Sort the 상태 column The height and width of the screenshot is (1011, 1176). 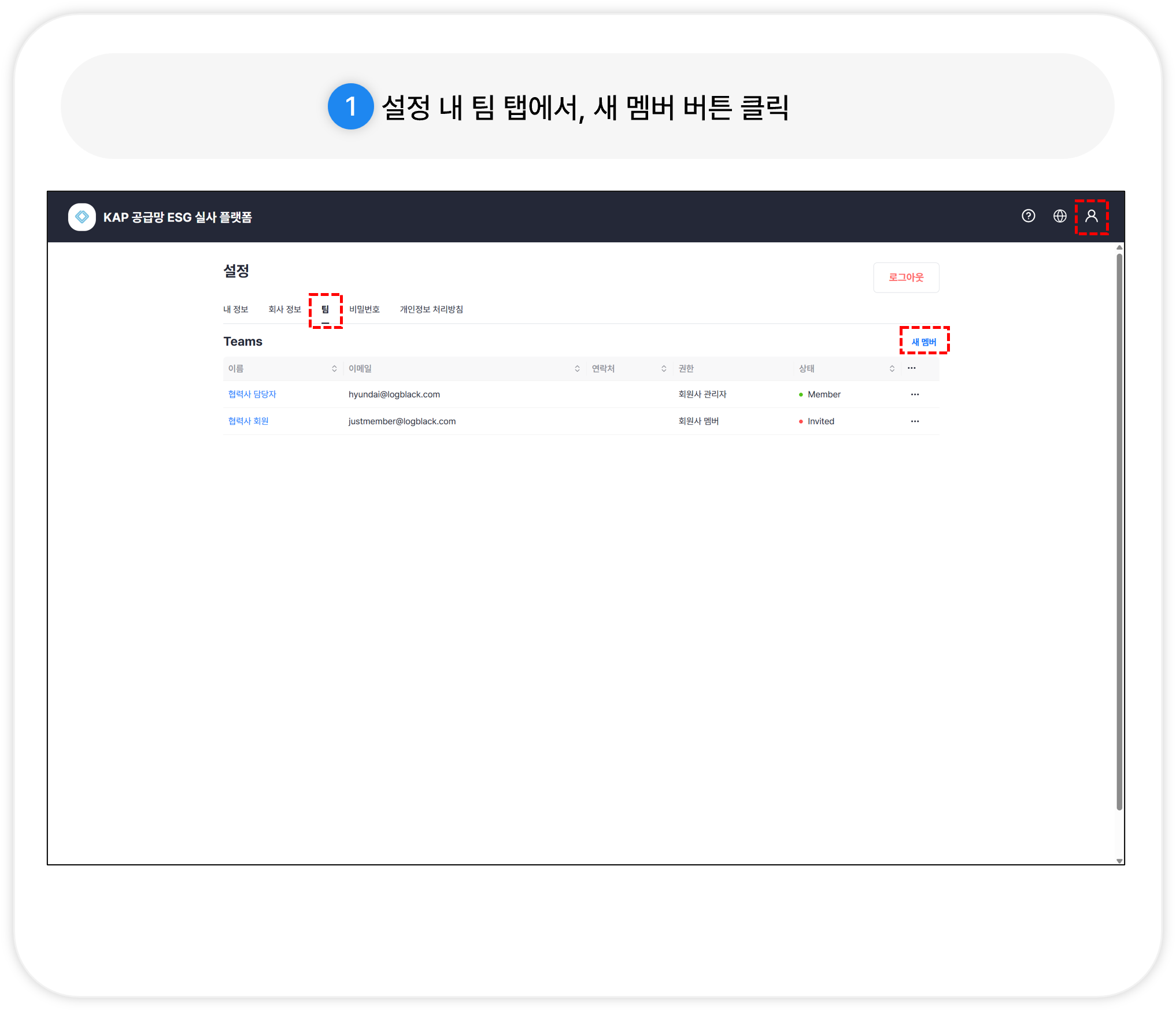(x=892, y=369)
